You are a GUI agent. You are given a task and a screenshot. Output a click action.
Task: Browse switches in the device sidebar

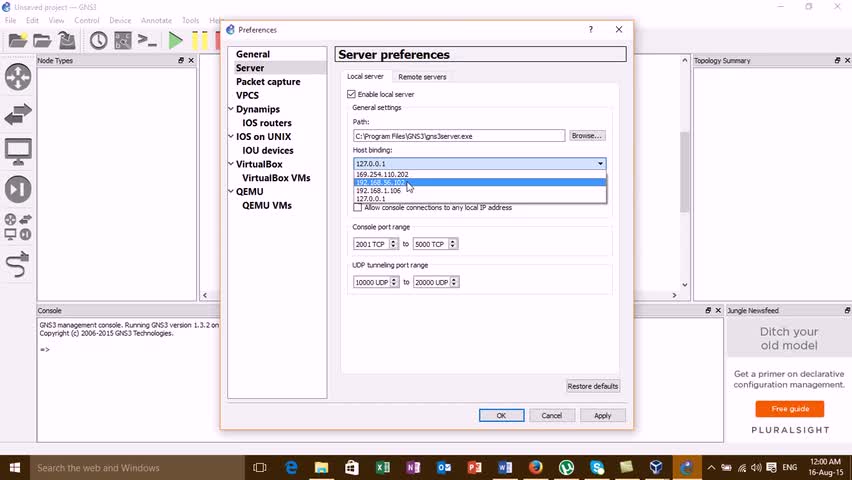click(18, 114)
